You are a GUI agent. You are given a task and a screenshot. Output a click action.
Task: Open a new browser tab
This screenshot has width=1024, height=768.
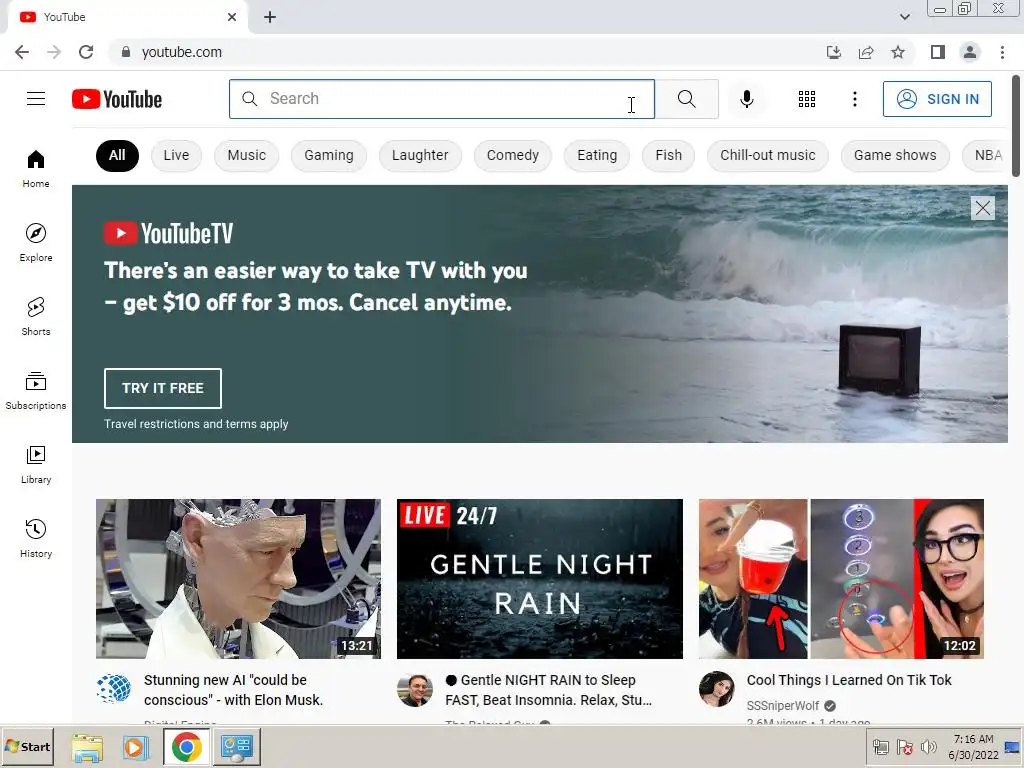pyautogui.click(x=270, y=17)
